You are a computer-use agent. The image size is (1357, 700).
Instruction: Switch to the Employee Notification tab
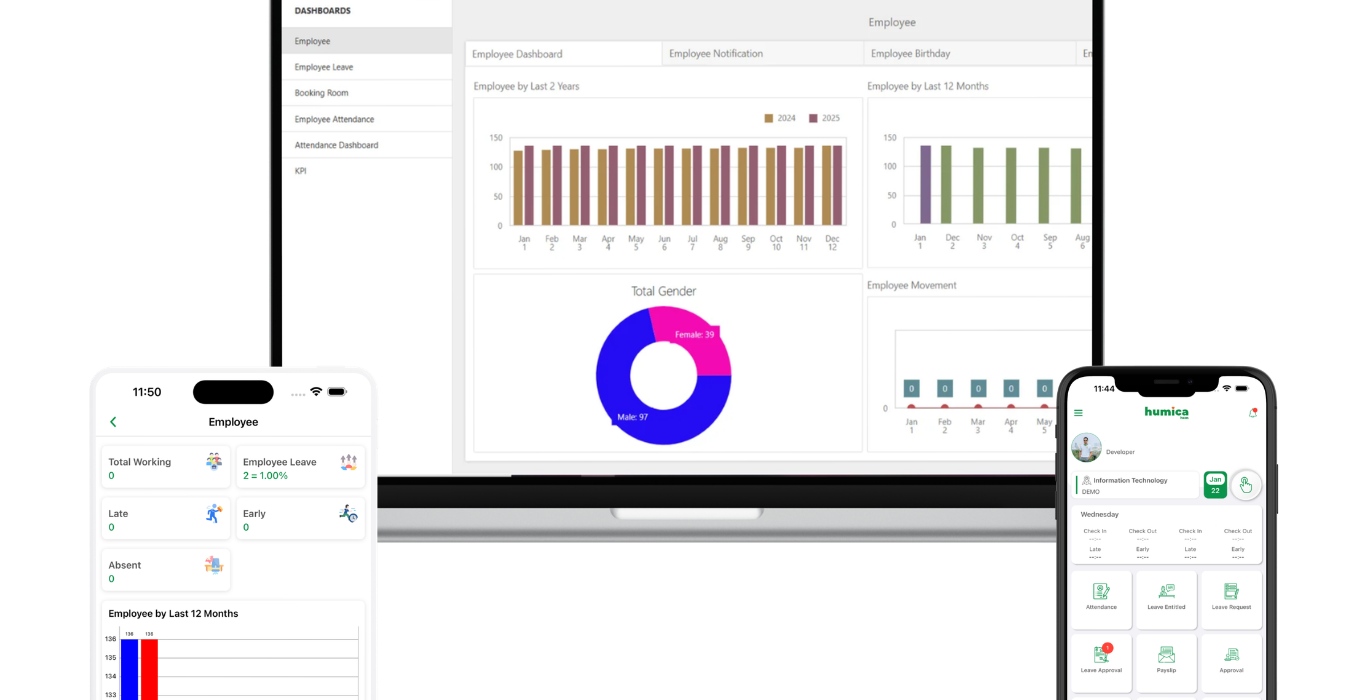click(x=763, y=54)
